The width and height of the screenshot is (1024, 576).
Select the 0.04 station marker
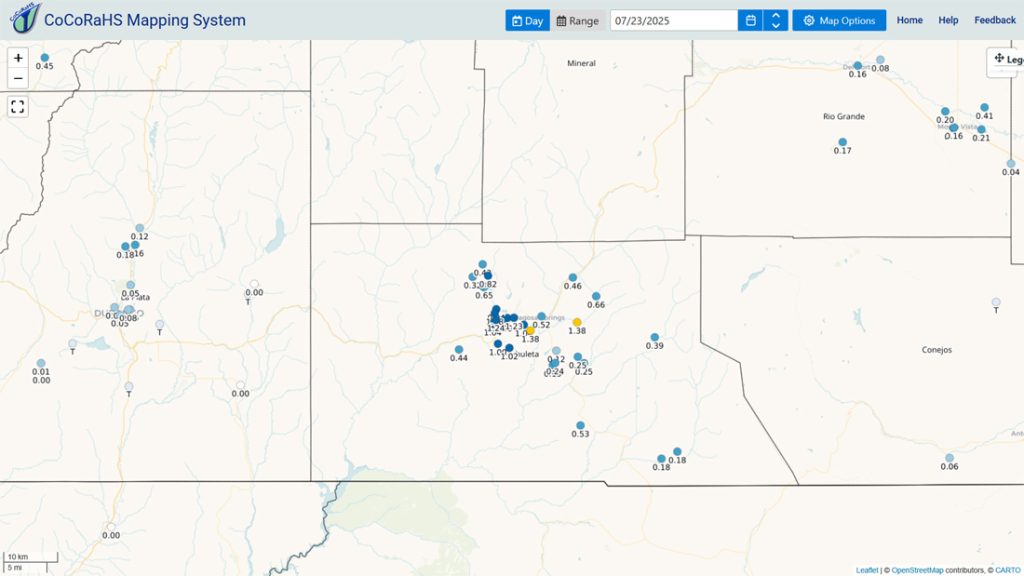pyautogui.click(x=1011, y=164)
